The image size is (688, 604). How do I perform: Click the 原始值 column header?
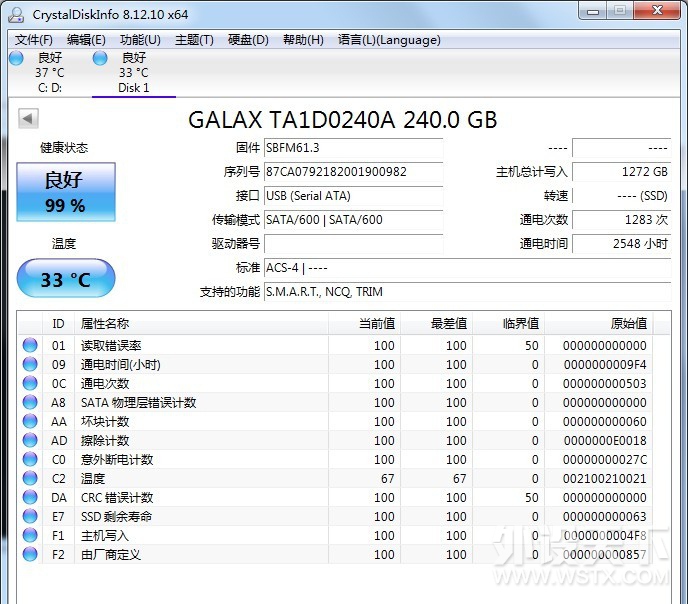coord(598,324)
